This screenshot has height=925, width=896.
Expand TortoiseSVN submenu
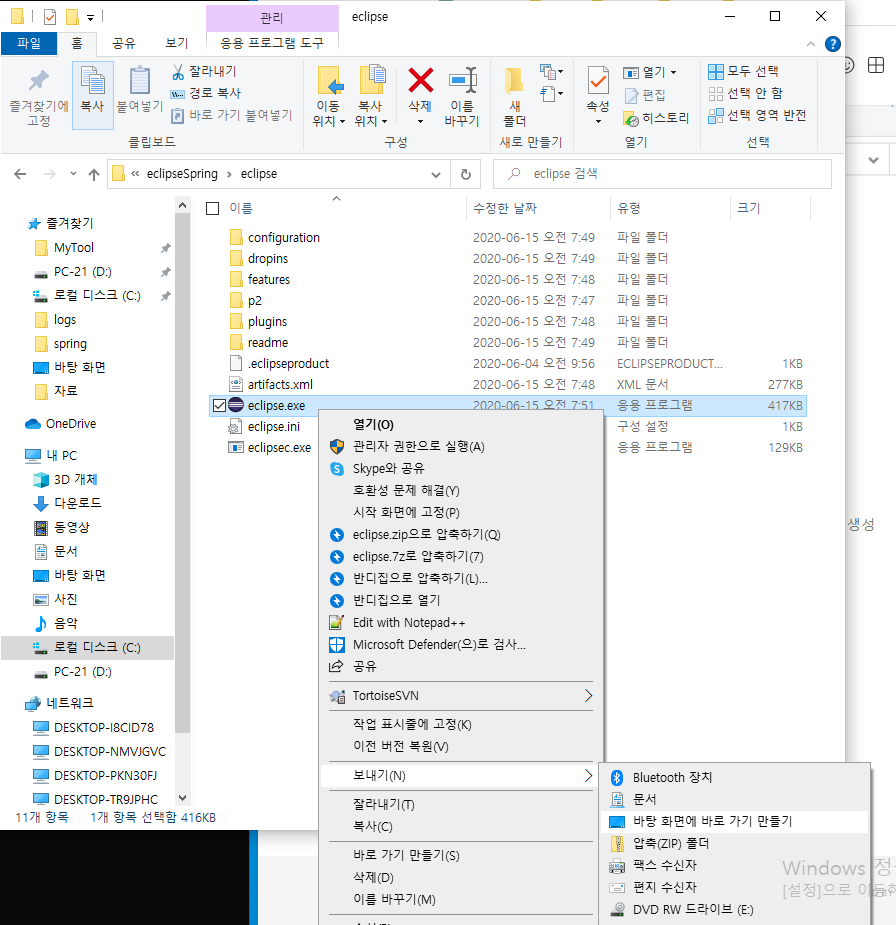click(588, 696)
